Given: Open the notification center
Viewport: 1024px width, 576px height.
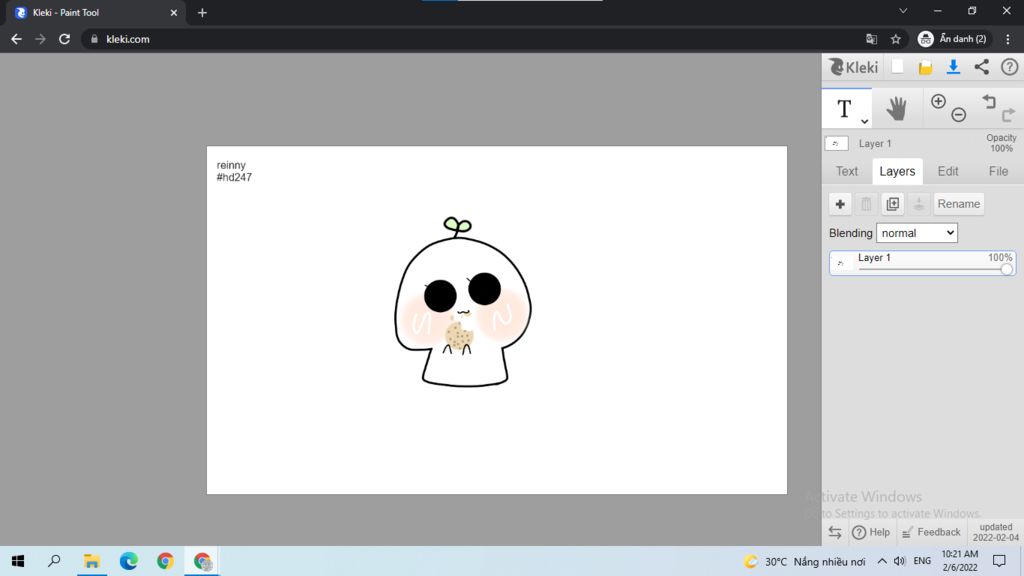Looking at the screenshot, I should (x=999, y=561).
